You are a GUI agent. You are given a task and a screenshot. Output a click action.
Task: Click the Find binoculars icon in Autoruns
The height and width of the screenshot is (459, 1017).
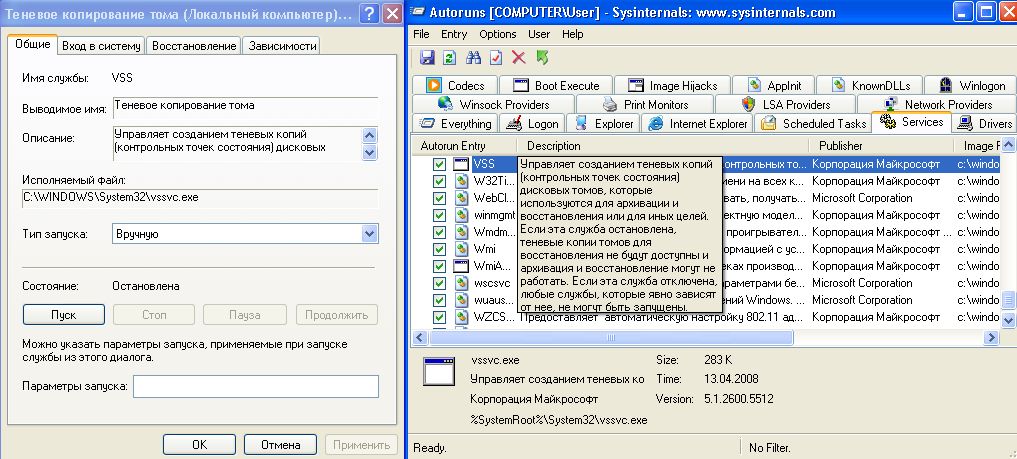[473, 58]
